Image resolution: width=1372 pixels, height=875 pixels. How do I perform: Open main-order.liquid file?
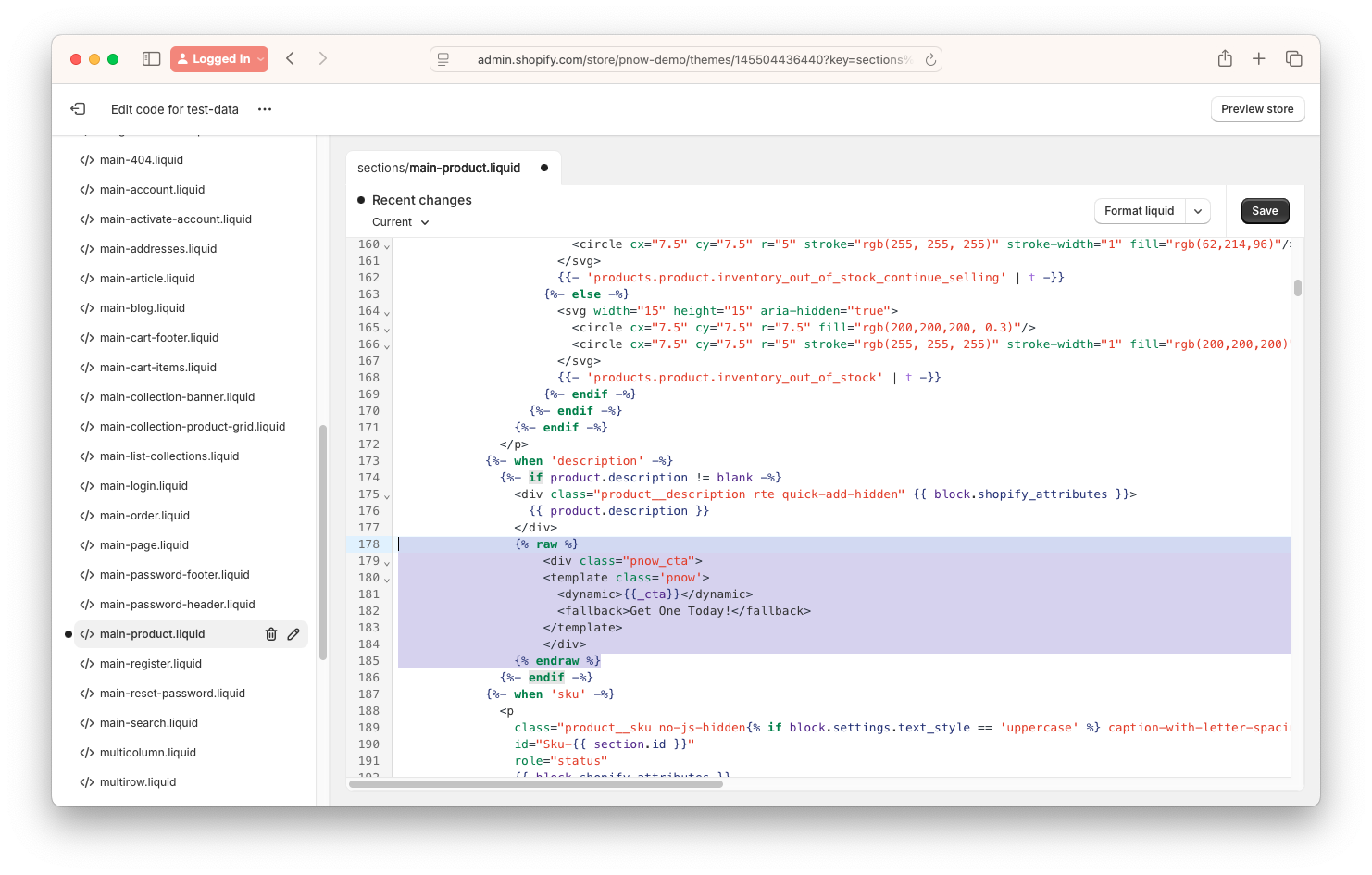click(x=144, y=516)
